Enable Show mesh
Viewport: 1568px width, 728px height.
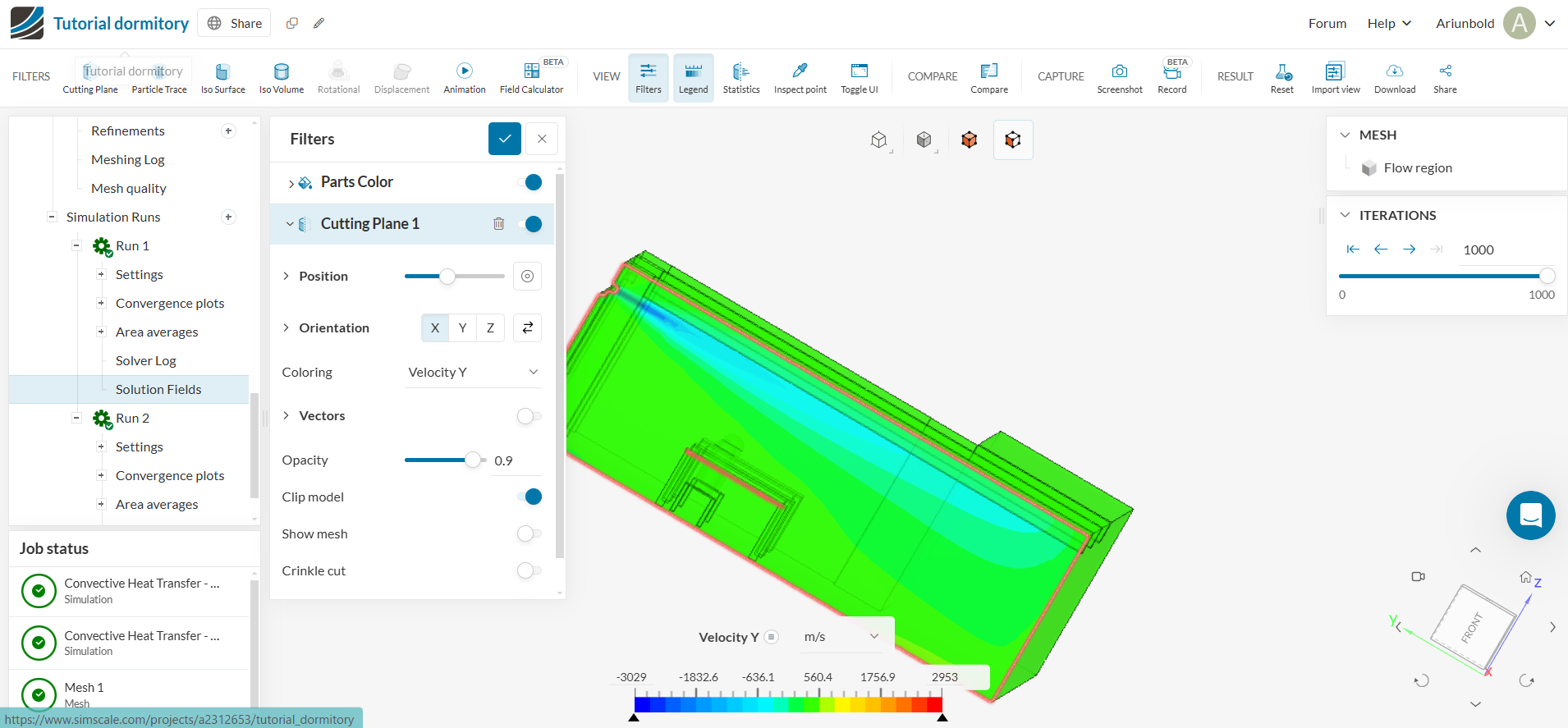(529, 534)
